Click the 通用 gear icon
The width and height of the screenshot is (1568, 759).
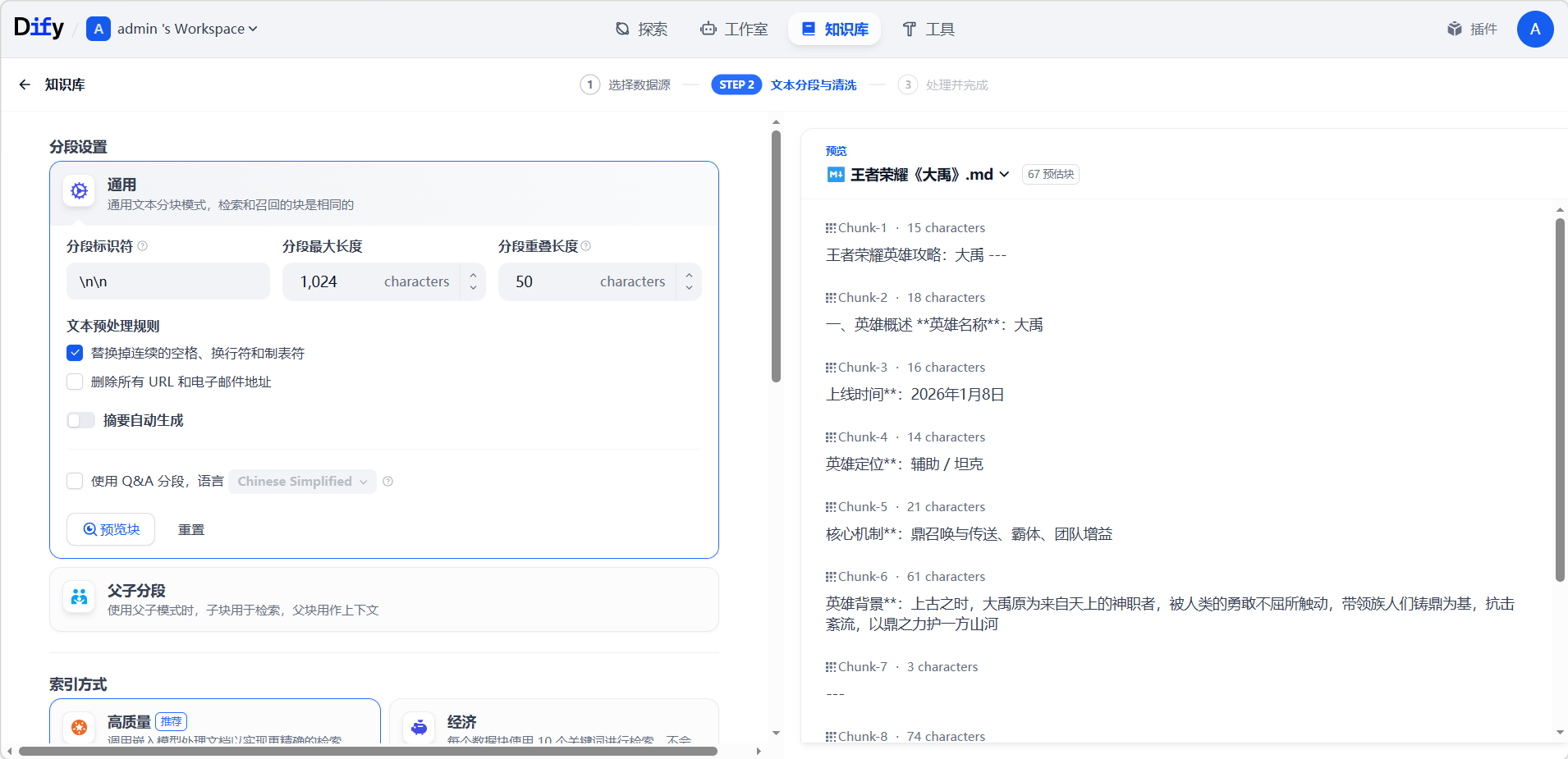pyautogui.click(x=79, y=190)
